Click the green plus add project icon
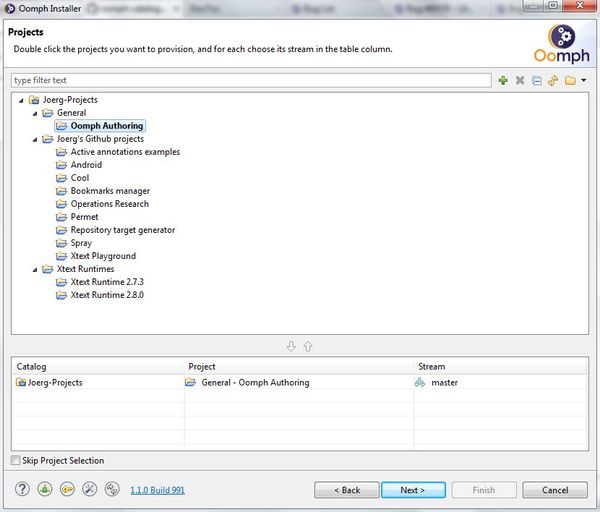Viewport: 600px width, 512px height. click(503, 80)
